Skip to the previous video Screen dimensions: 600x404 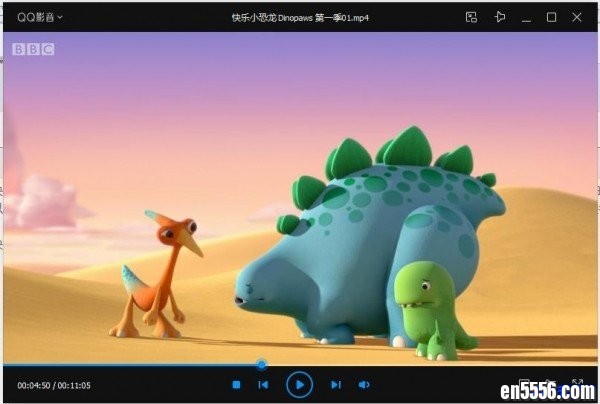tap(263, 385)
